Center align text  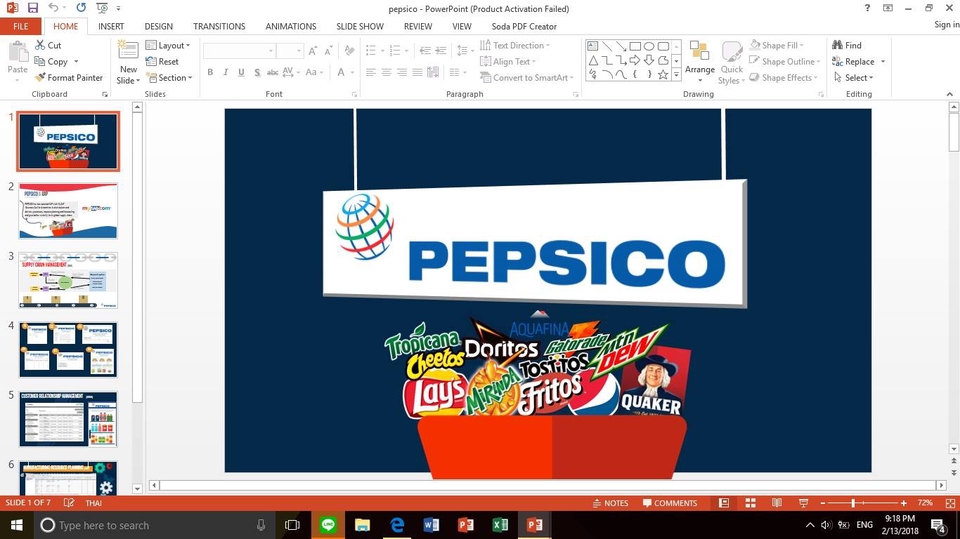coord(386,72)
